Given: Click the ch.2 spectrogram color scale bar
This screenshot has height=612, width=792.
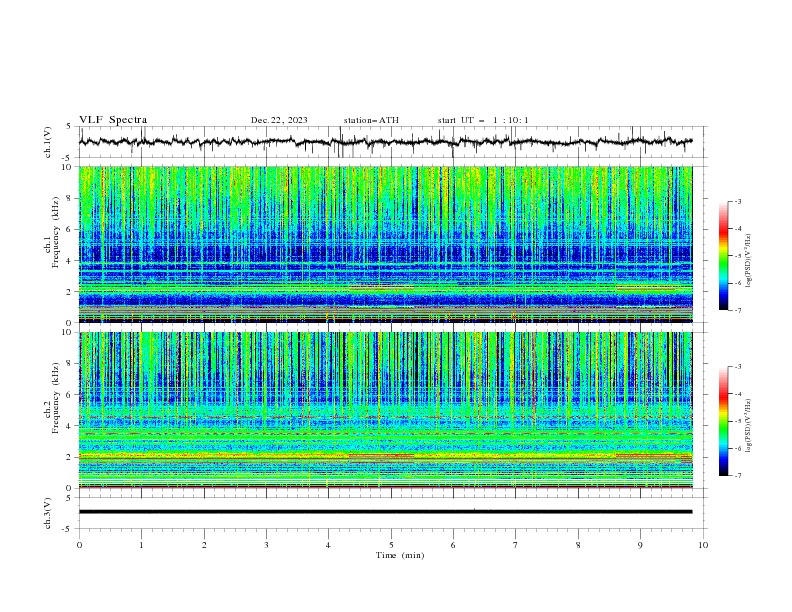Looking at the screenshot, I should 723,421.
